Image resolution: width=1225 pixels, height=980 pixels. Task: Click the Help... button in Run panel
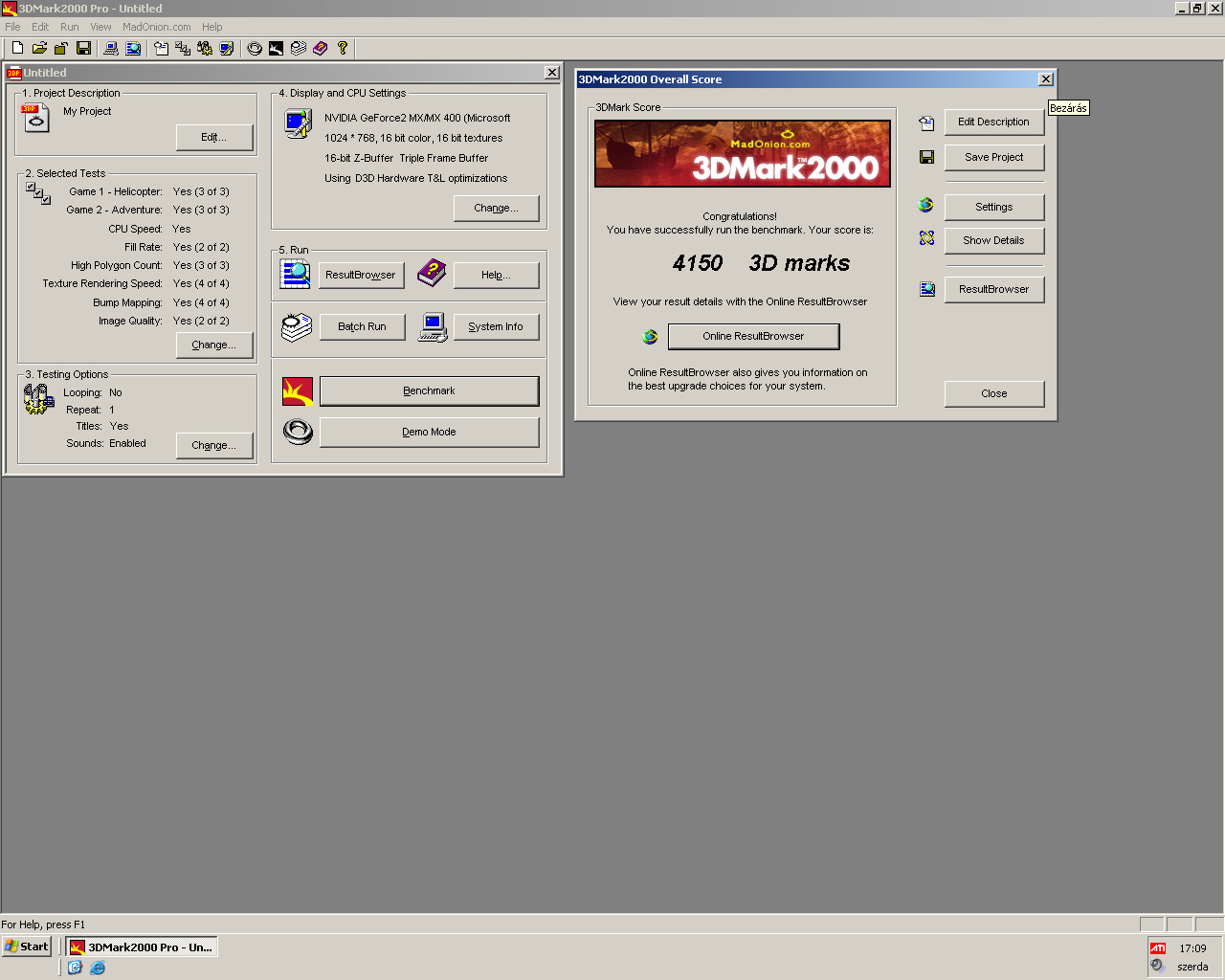coord(497,276)
